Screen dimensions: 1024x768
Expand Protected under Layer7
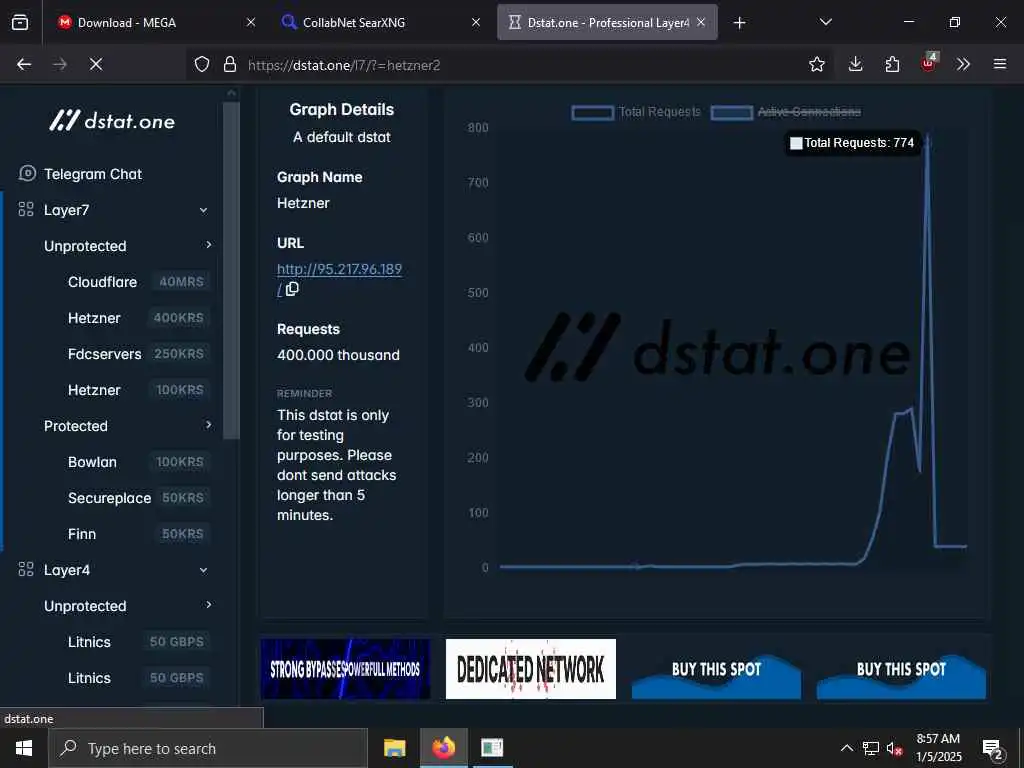pos(208,425)
